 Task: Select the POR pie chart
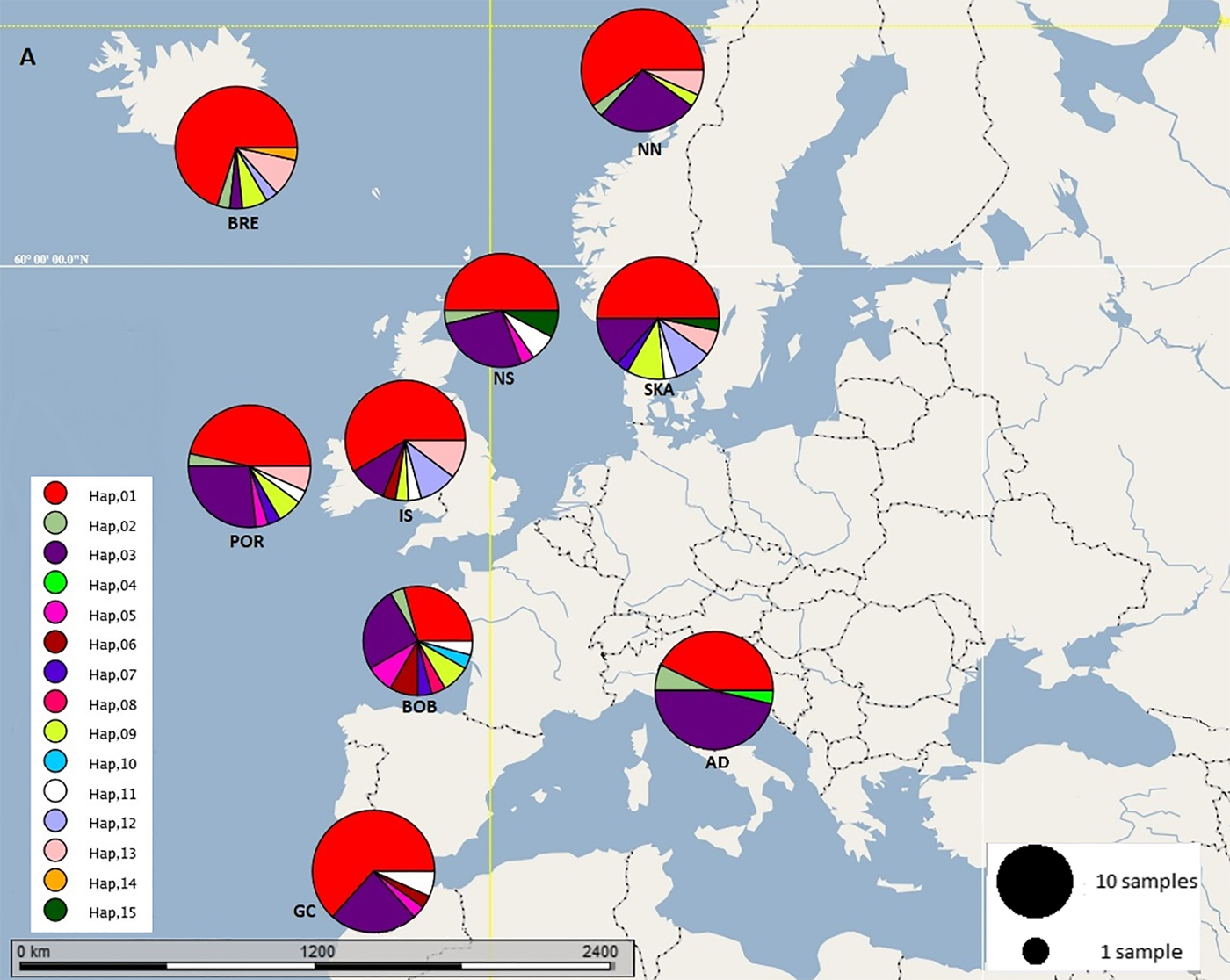click(250, 466)
